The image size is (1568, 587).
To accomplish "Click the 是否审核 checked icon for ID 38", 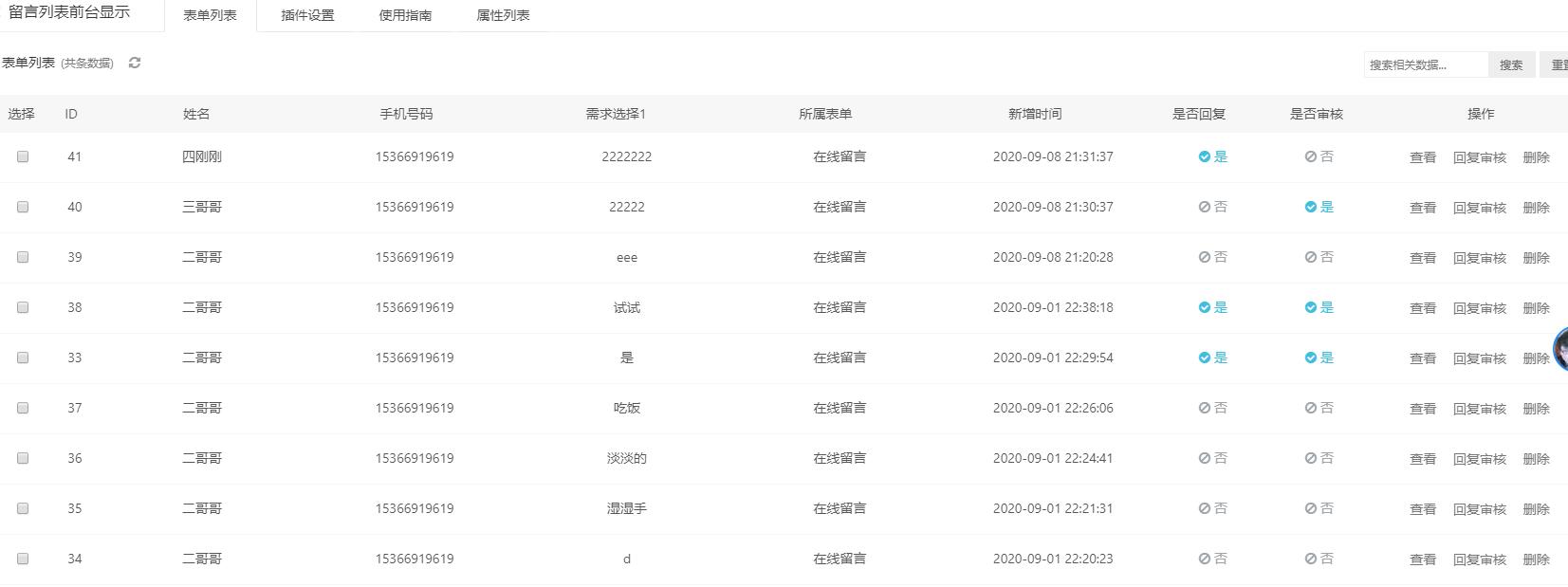I will point(1310,308).
